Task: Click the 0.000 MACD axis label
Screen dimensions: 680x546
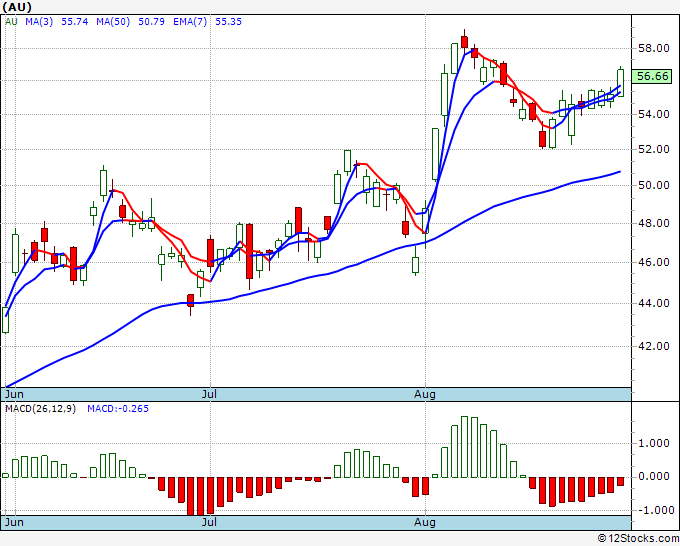Action: pyautogui.click(x=654, y=476)
